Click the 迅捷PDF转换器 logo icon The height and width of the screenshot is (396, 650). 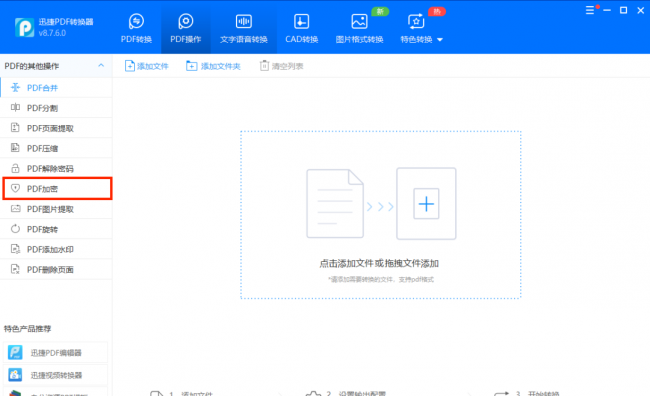click(24, 27)
